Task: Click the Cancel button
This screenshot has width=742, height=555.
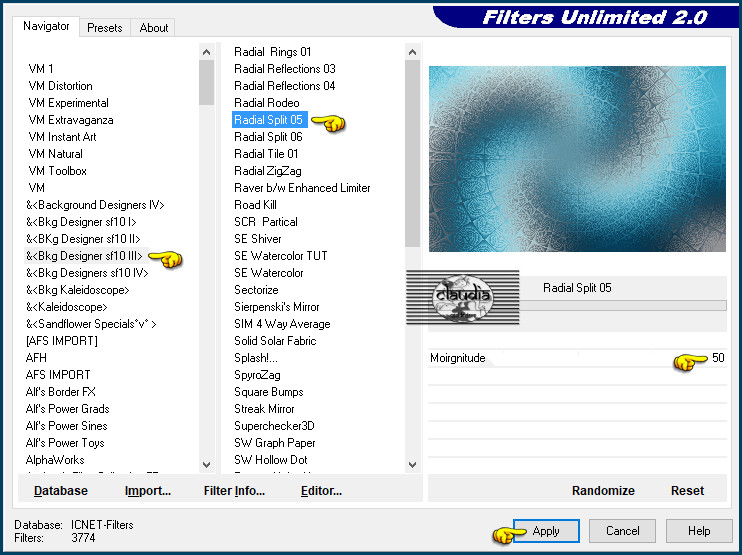Action: coord(622,531)
